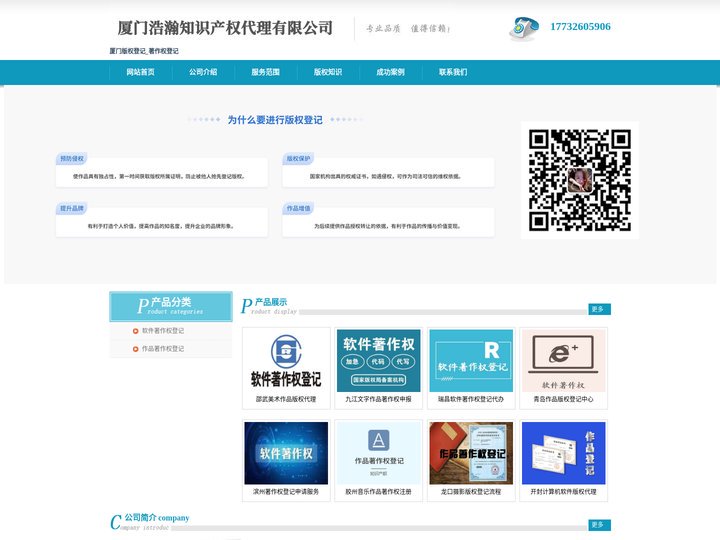Click caption link 瑞昌软件著作权登记代办

[471, 399]
